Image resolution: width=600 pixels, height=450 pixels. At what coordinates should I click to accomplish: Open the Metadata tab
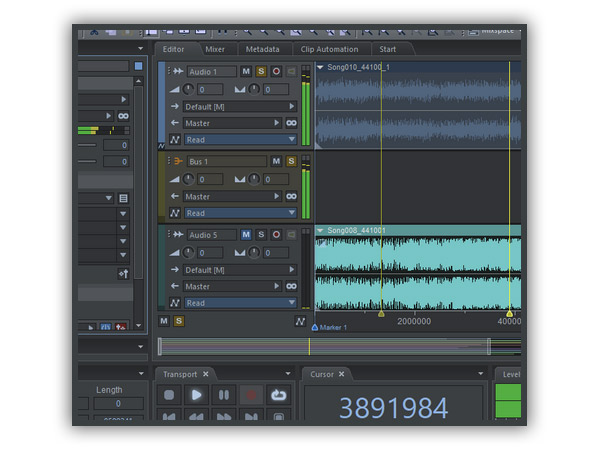click(262, 49)
